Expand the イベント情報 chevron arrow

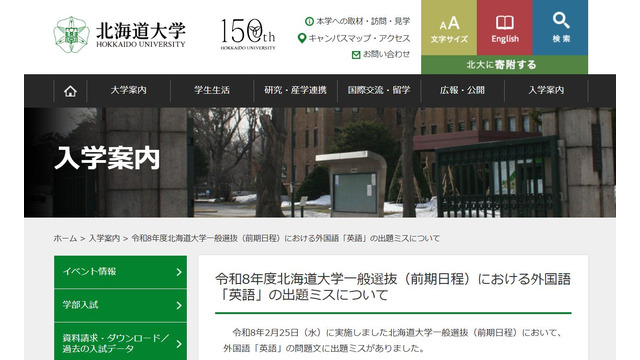coord(179,272)
